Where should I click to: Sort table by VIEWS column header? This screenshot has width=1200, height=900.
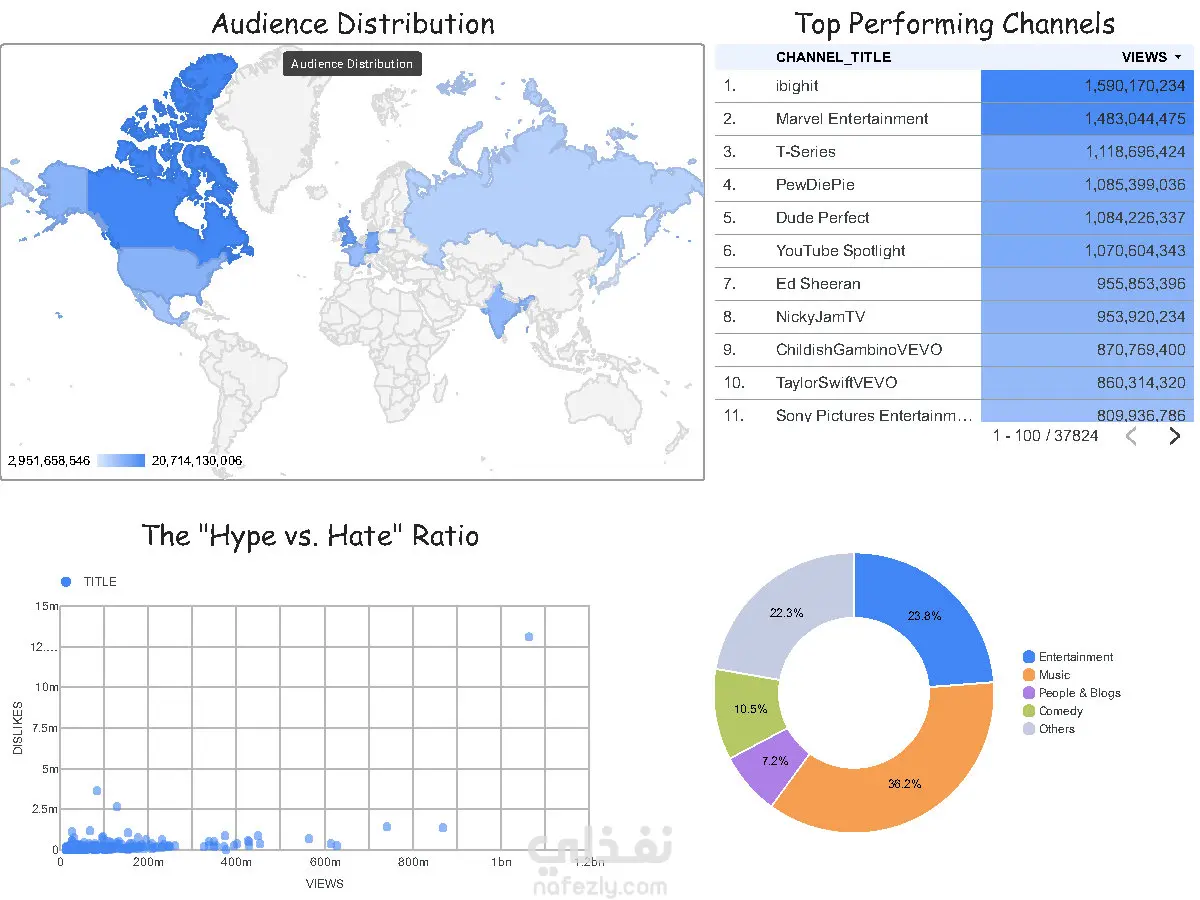pyautogui.click(x=1152, y=57)
